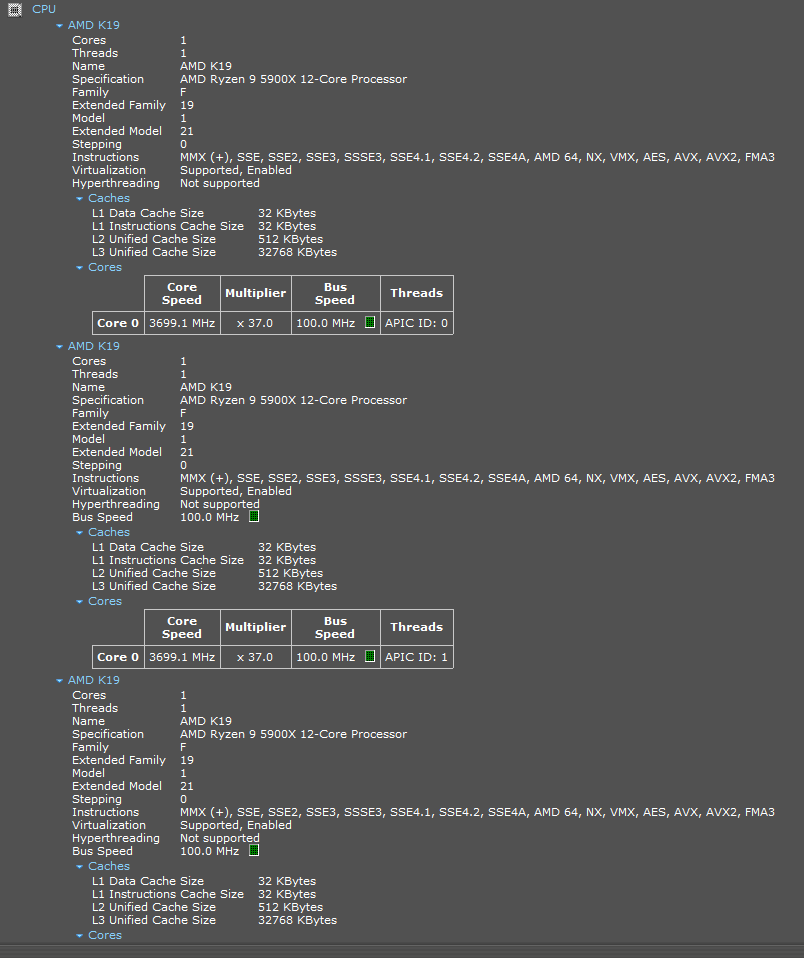
Task: Open the CPU section heading
Action: (x=44, y=9)
